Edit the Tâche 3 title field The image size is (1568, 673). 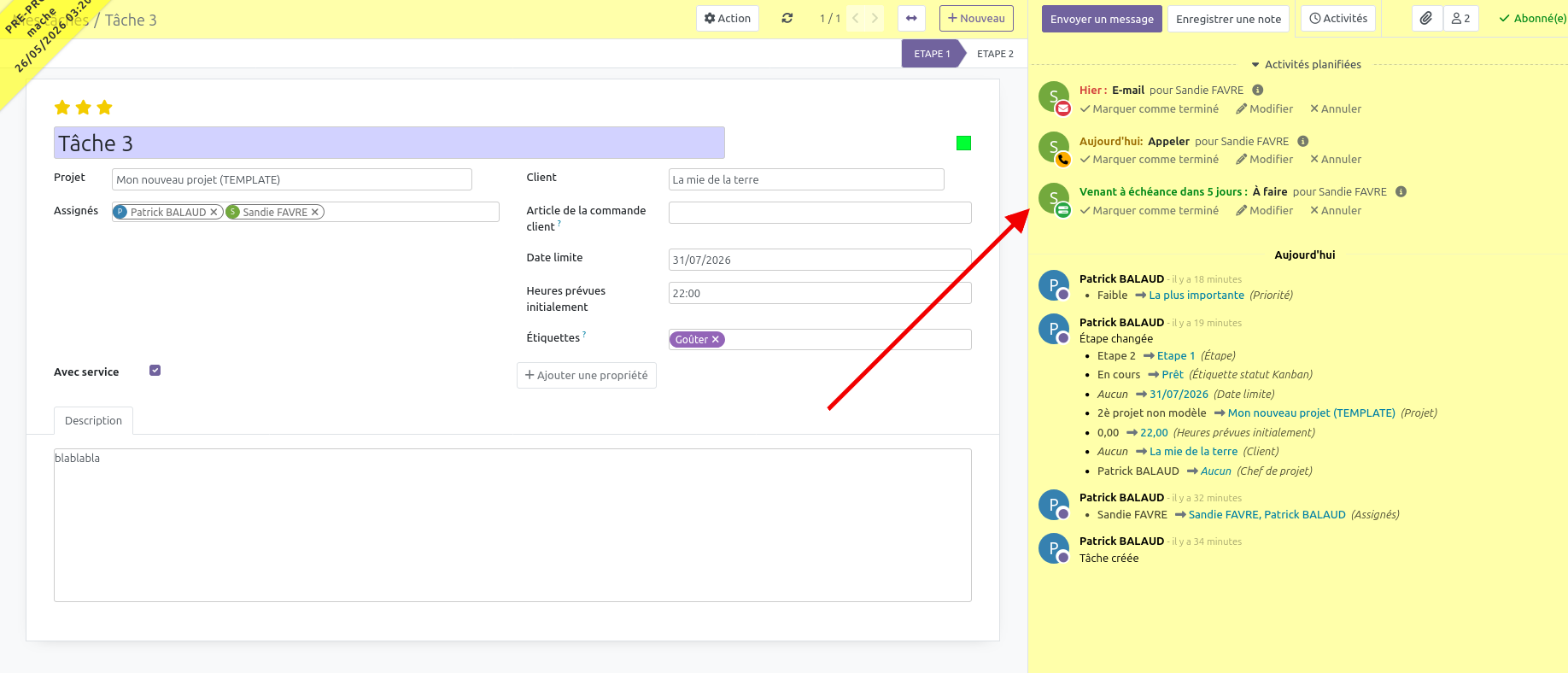(x=389, y=143)
